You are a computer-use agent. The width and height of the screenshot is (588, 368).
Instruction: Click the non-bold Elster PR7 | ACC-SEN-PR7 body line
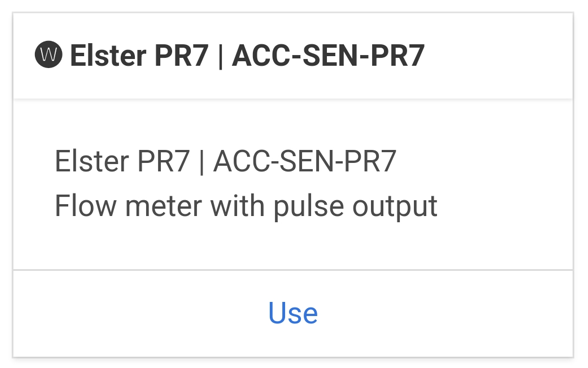click(225, 161)
